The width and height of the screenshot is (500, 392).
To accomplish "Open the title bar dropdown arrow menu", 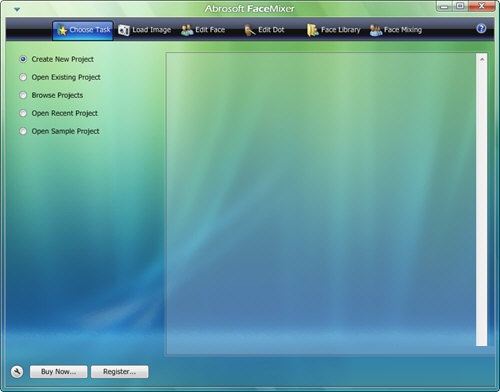I will (17, 9).
